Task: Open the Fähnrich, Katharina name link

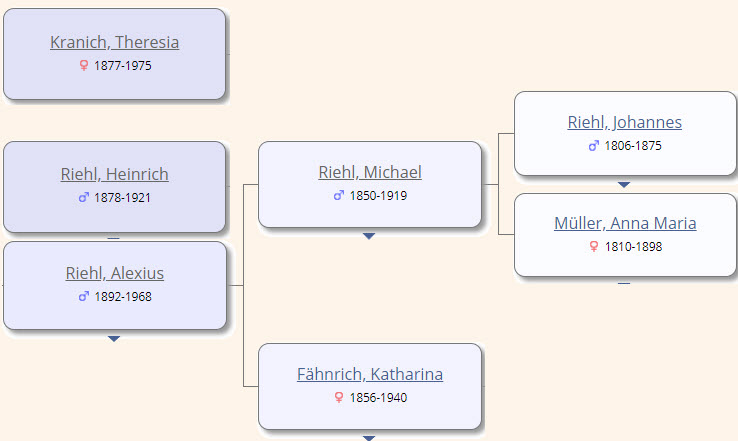Action: [370, 374]
